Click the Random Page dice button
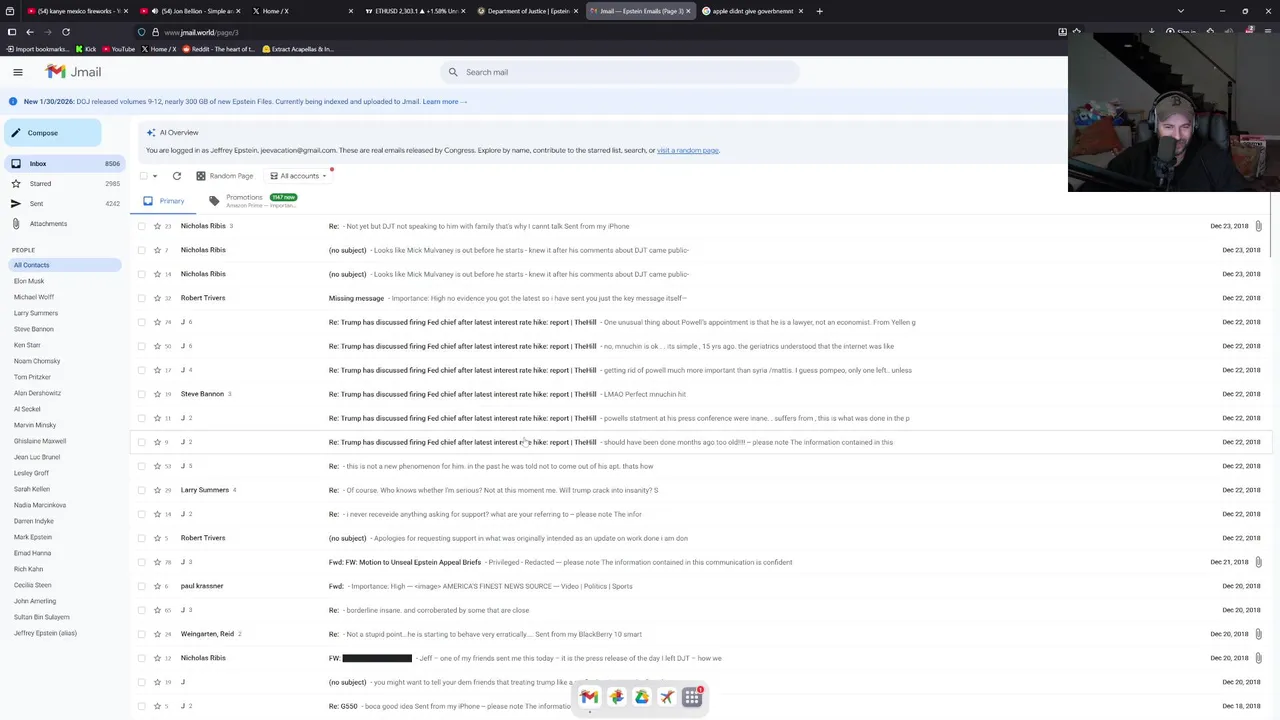Image resolution: width=1280 pixels, height=720 pixels. (x=225, y=176)
